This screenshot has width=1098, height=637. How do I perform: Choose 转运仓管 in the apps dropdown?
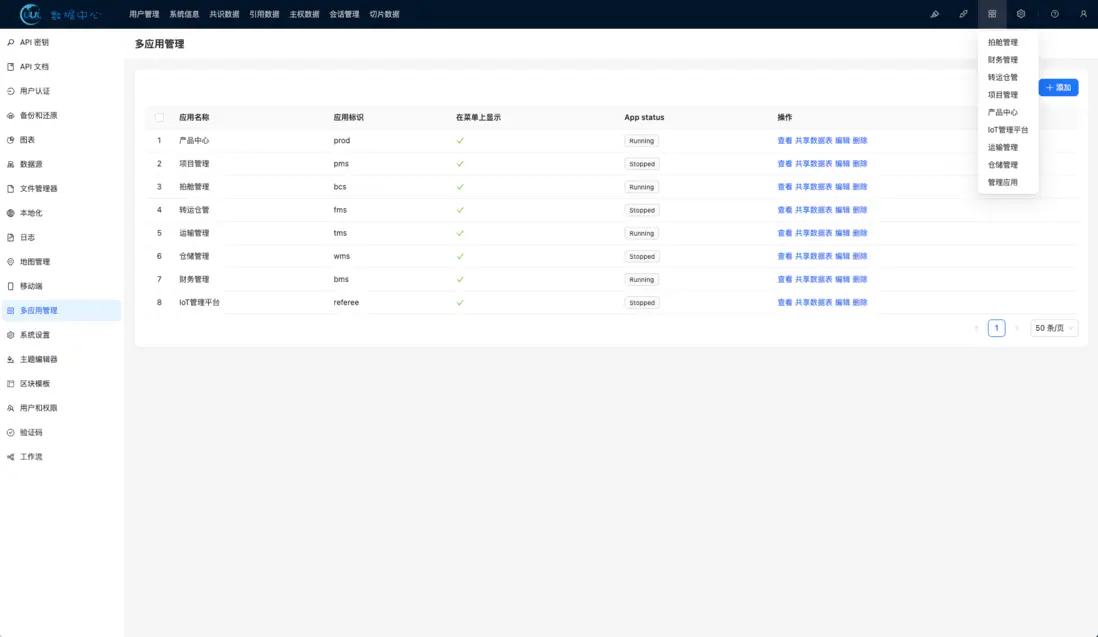tap(1008, 78)
